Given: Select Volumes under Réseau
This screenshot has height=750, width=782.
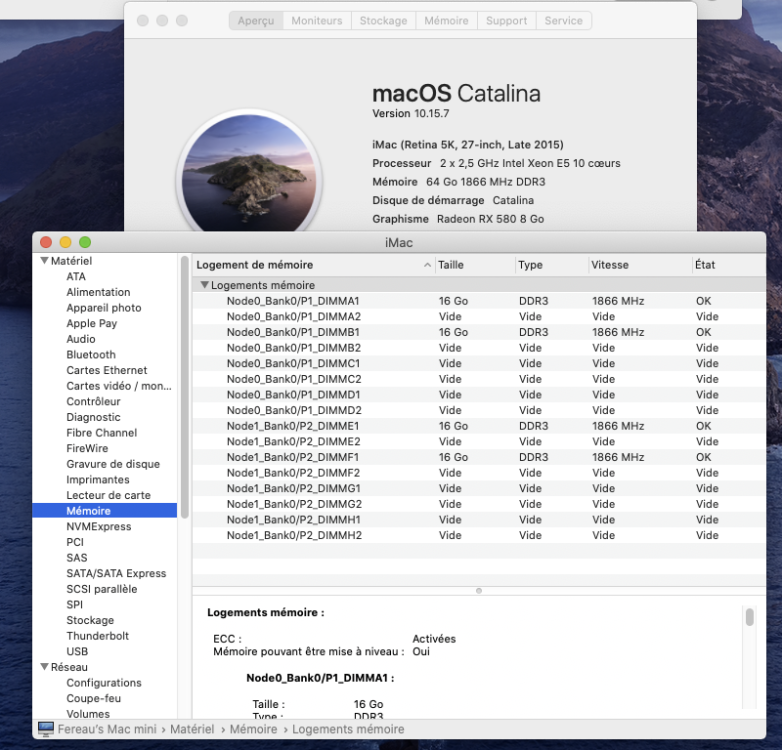Looking at the screenshot, I should click(88, 714).
